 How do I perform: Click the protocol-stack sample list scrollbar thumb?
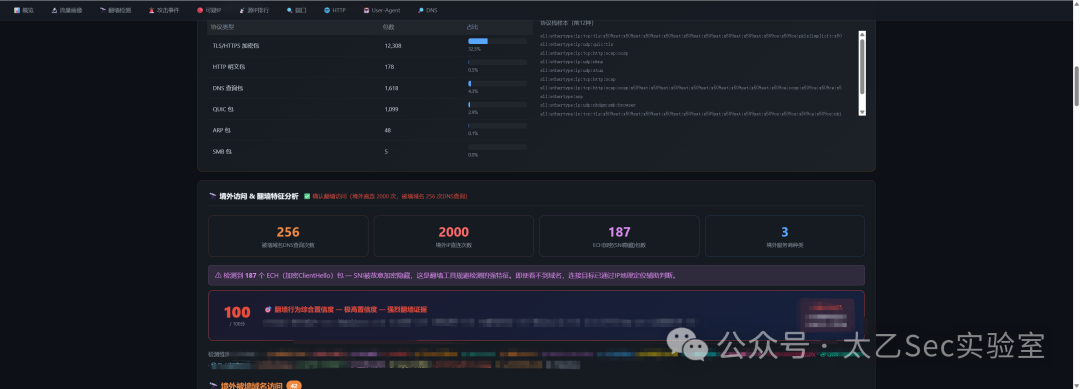(x=862, y=66)
